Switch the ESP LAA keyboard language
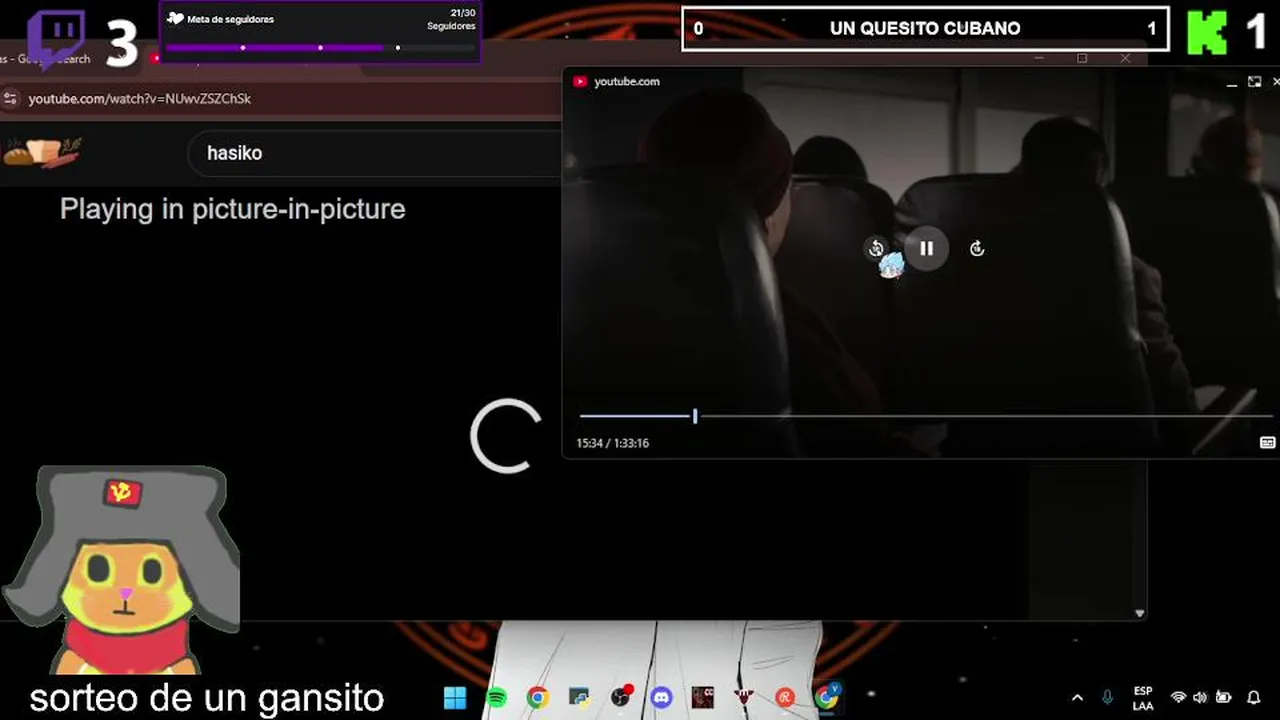 [x=1143, y=698]
